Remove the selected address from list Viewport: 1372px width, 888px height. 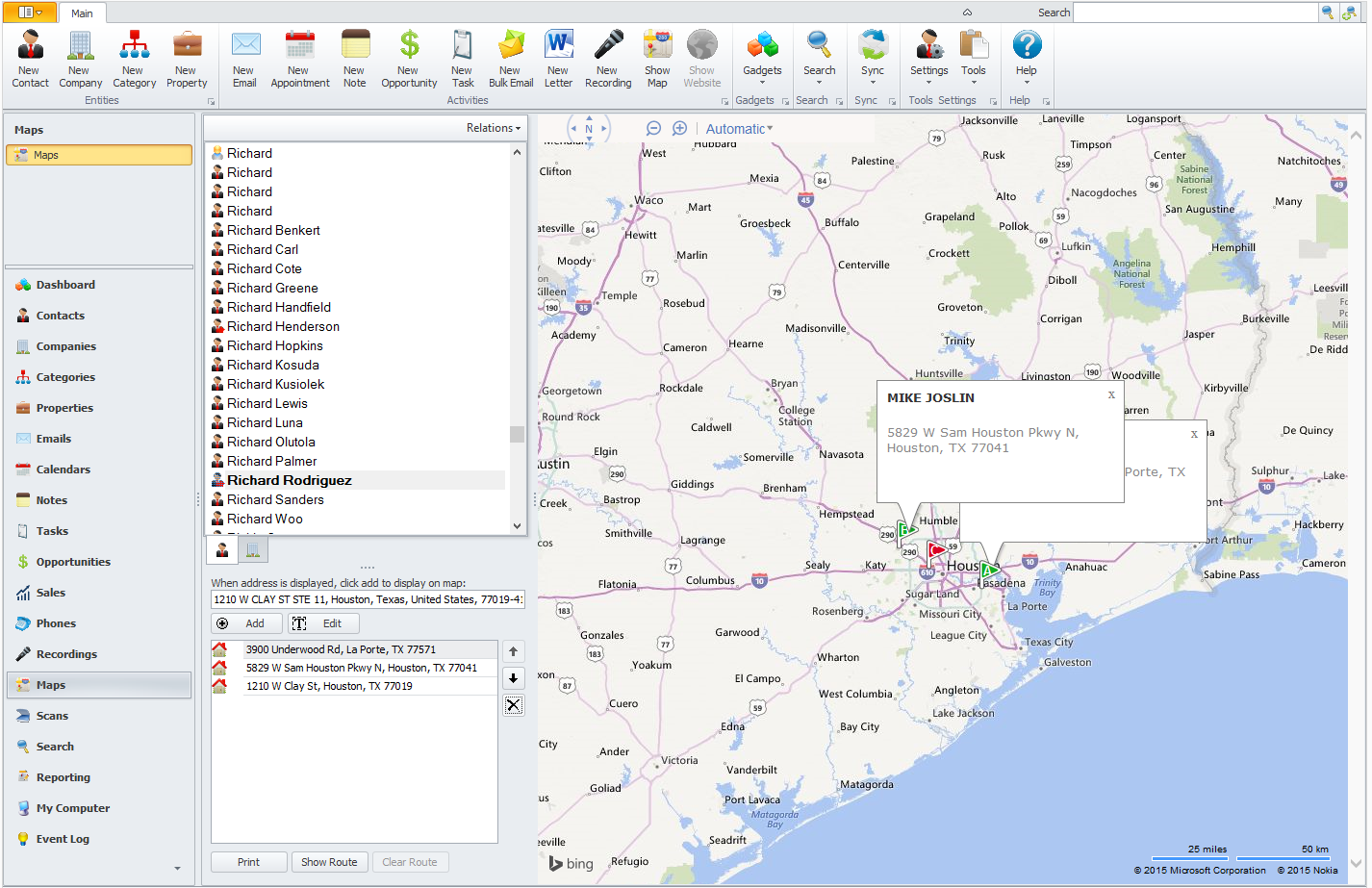point(514,705)
